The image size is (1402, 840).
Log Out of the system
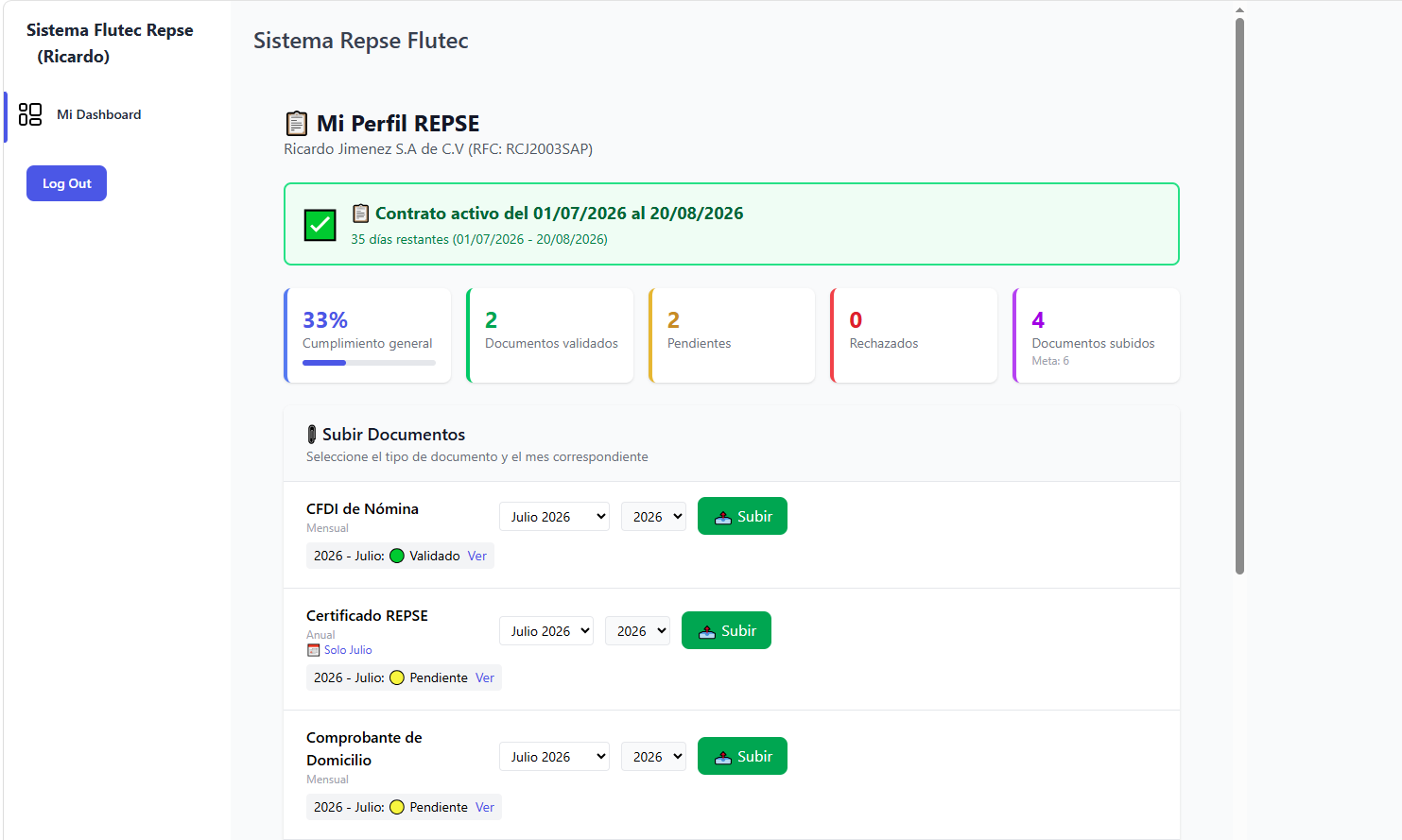[x=66, y=183]
